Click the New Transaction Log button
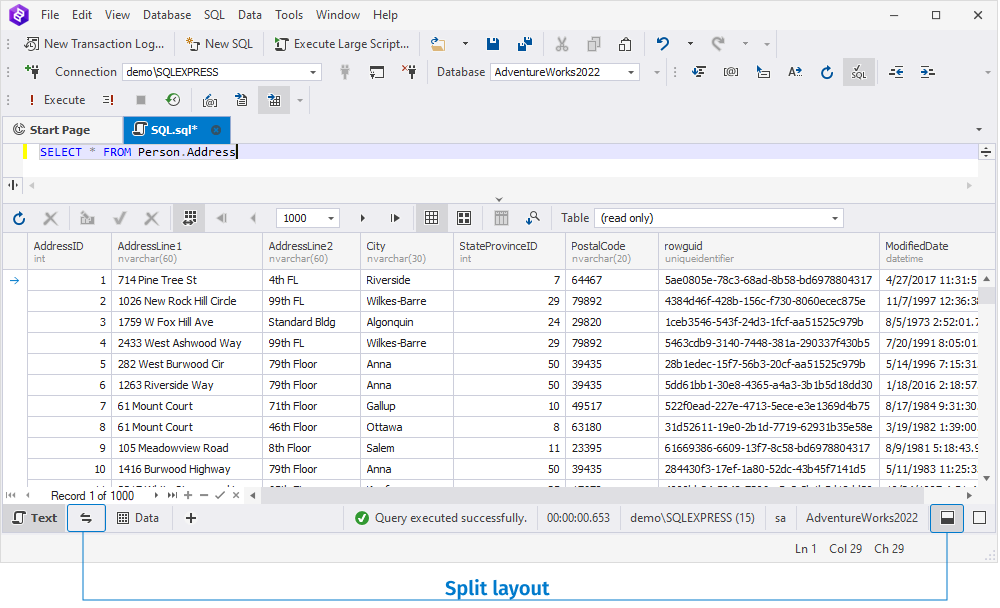The height and width of the screenshot is (608, 1000). (94, 44)
